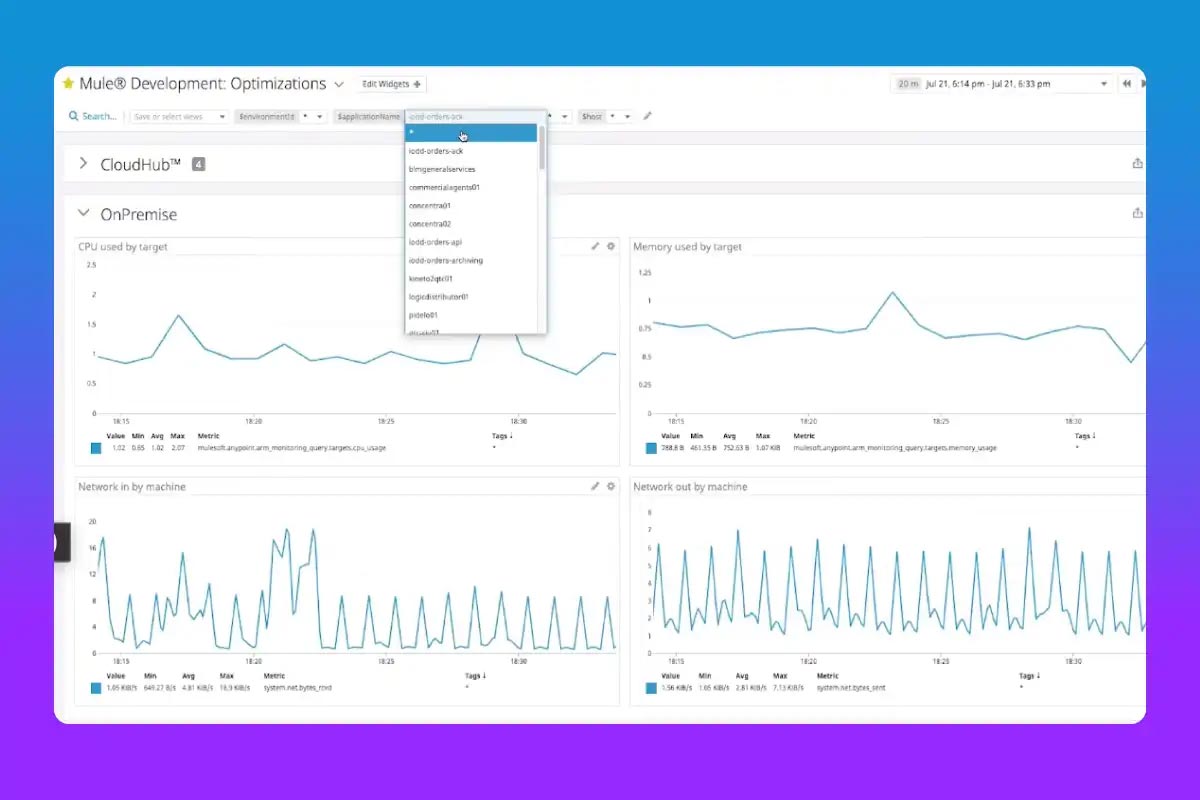1200x800 pixels.
Task: Click the memory_usage metric name in legend
Action: point(895,448)
